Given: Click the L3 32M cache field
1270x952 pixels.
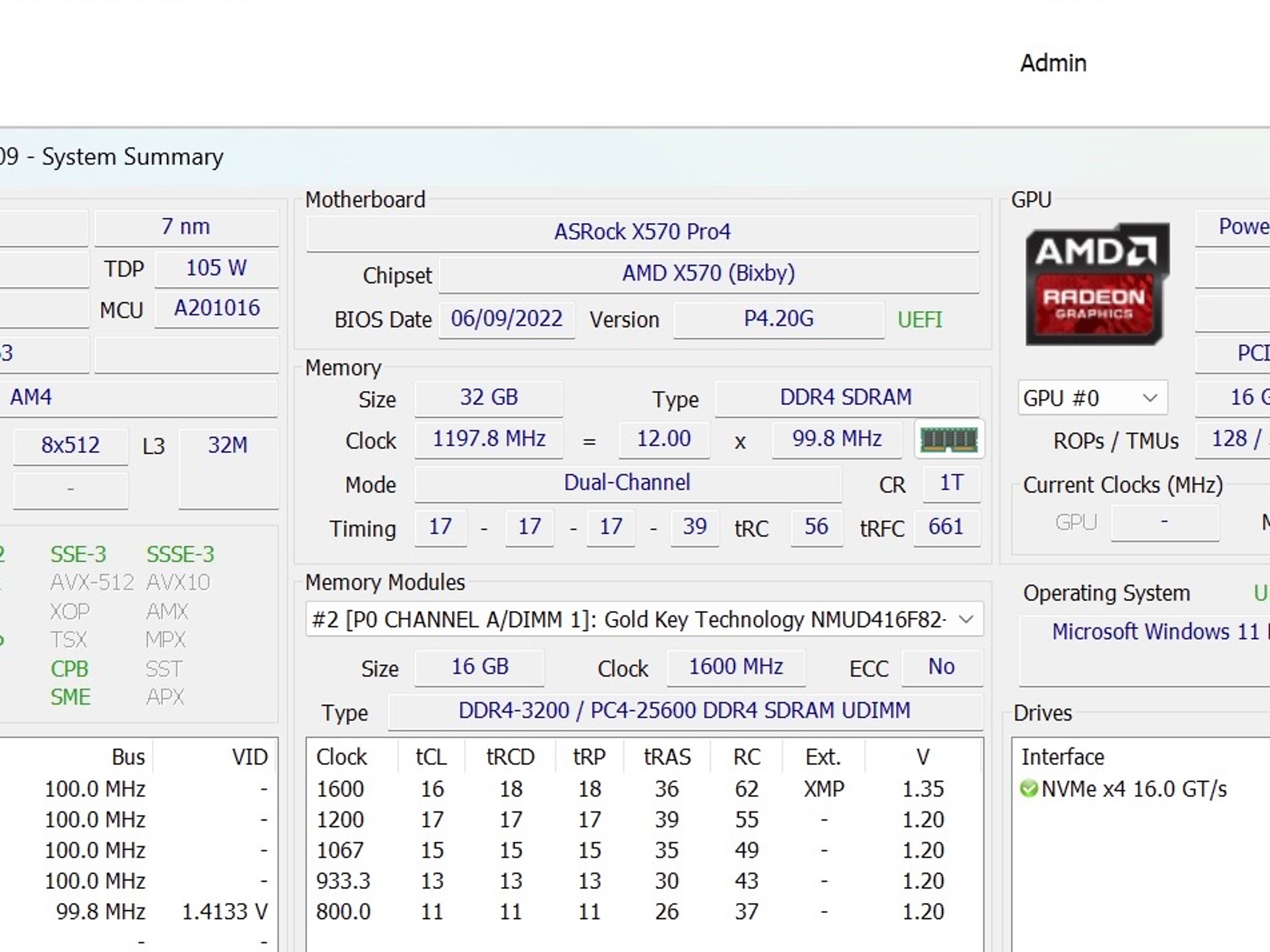Looking at the screenshot, I should (x=228, y=468).
